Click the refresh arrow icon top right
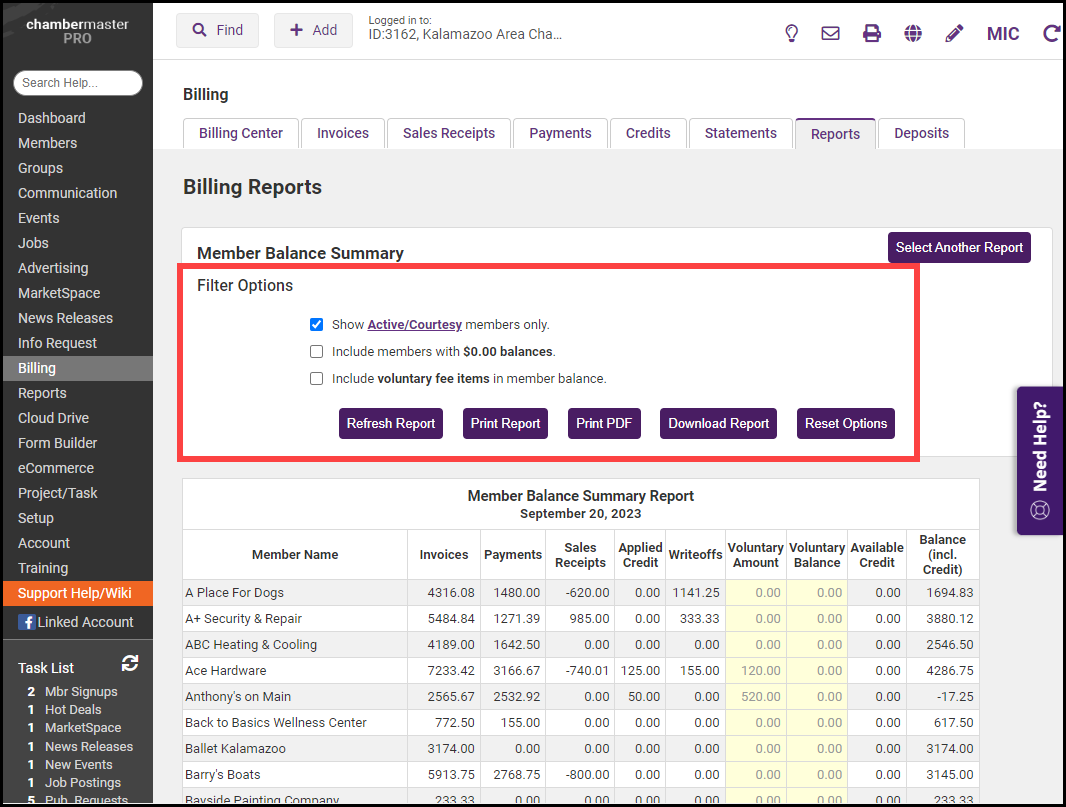This screenshot has width=1066, height=807. [x=1051, y=33]
